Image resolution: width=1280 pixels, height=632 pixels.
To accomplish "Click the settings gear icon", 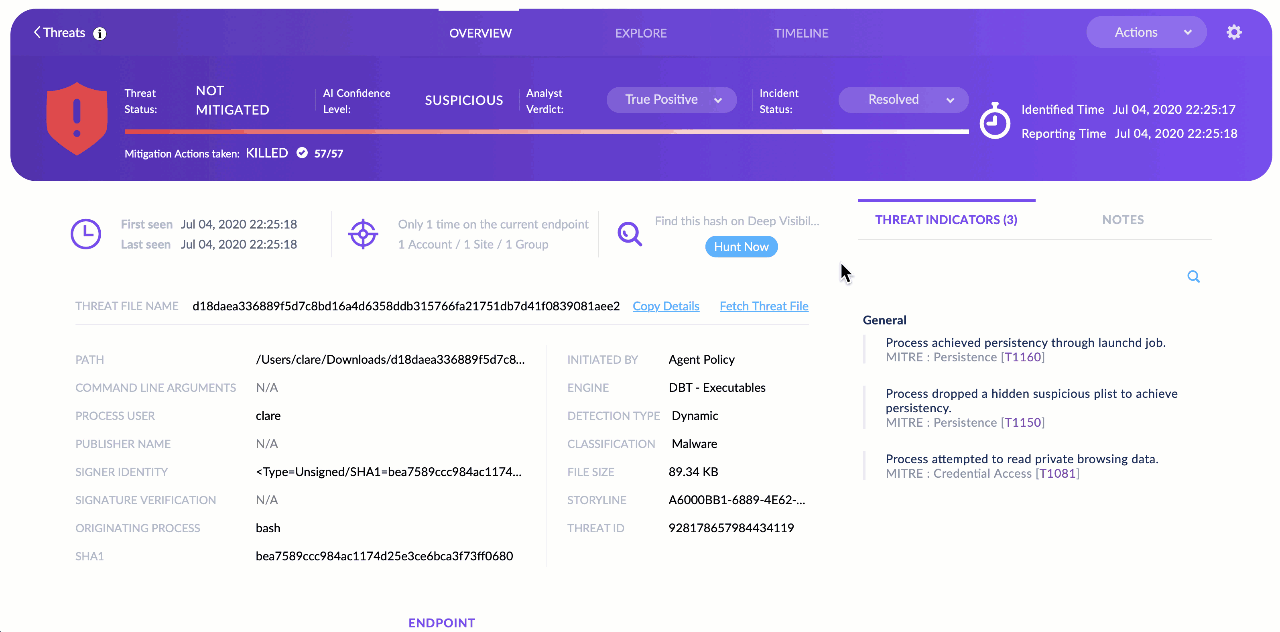I will tap(1234, 32).
